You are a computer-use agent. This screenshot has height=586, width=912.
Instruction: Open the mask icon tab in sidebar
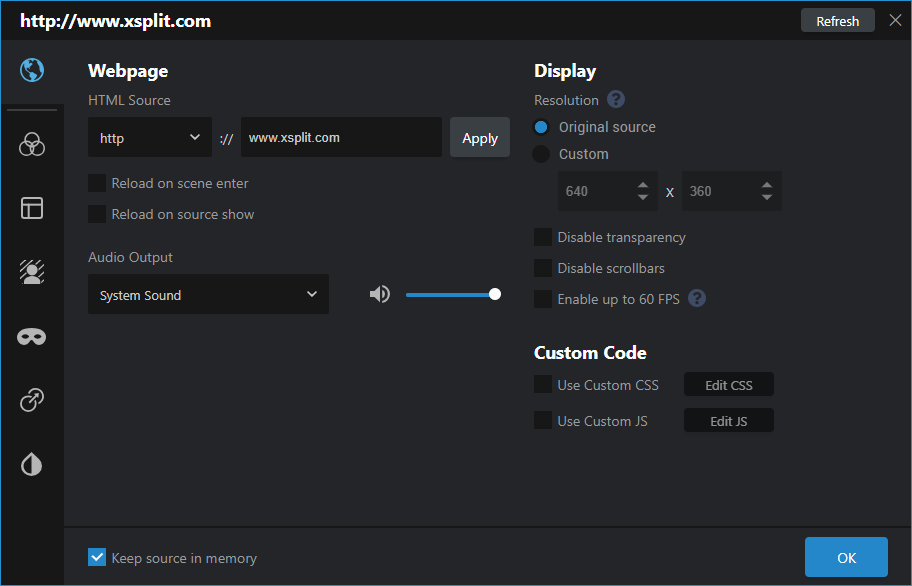point(32,337)
